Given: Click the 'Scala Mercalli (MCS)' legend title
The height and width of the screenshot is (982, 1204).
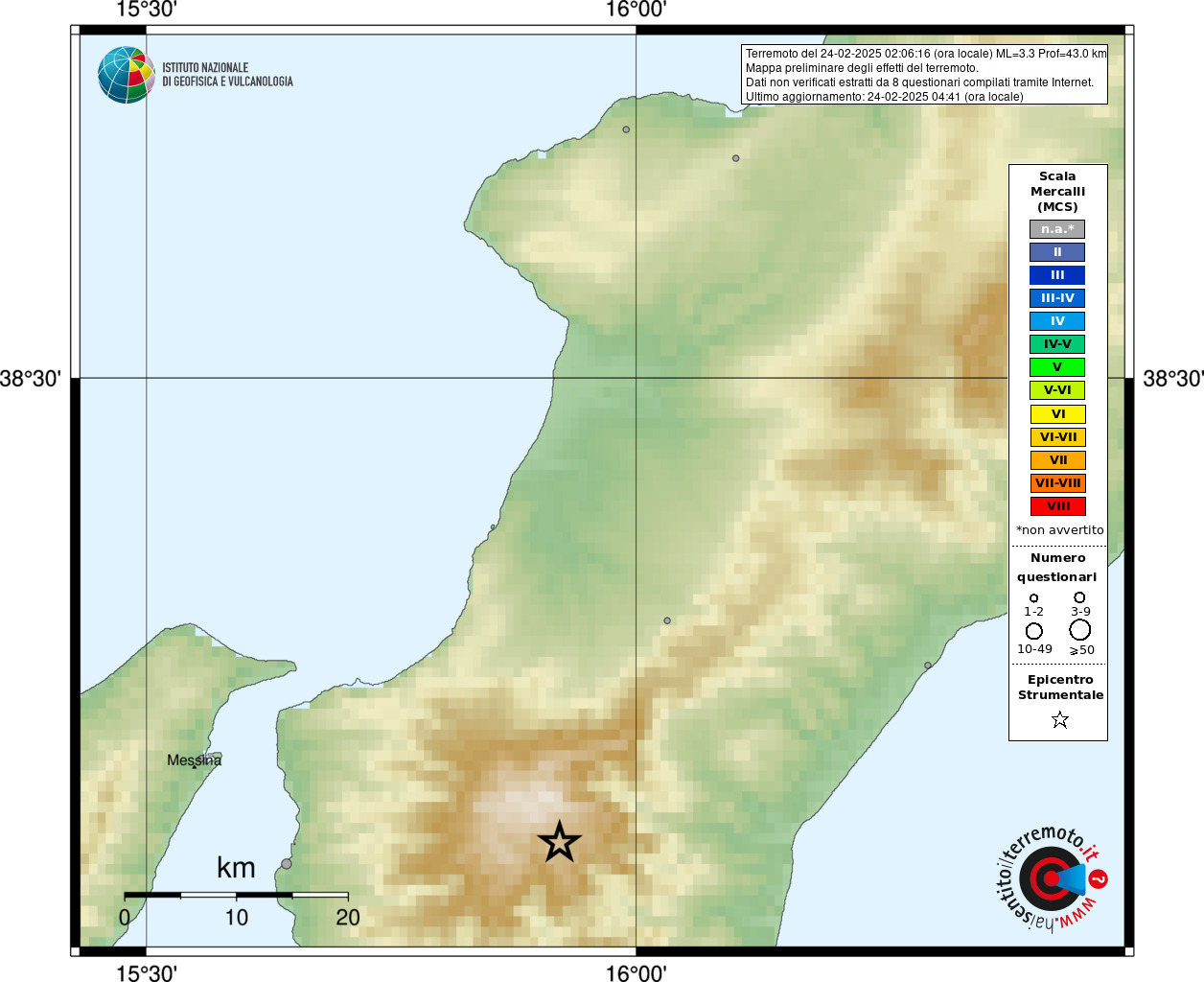Looking at the screenshot, I should 1057,191.
